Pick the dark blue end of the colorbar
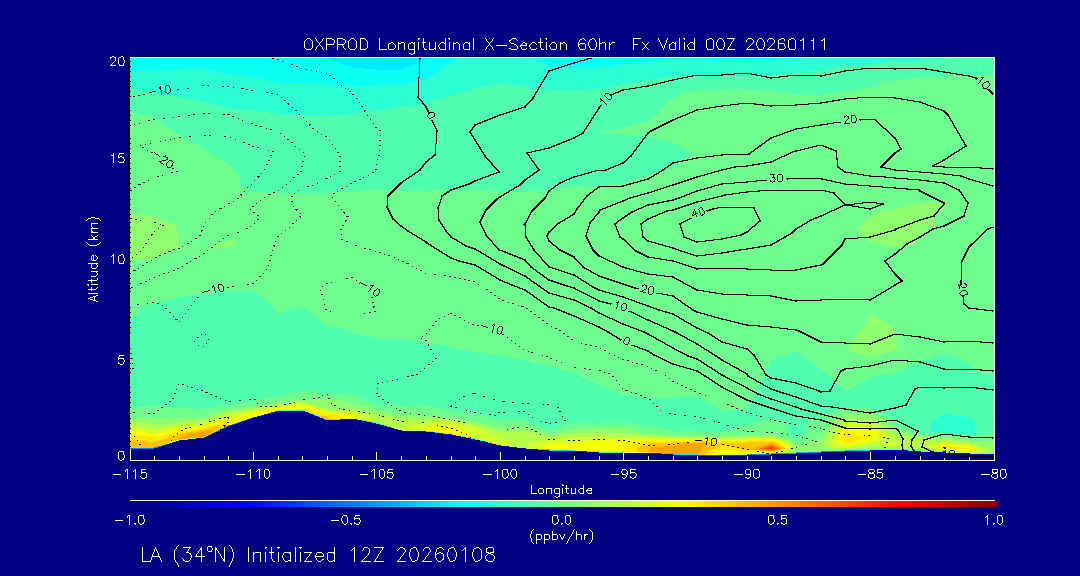1080x576 pixels. pyautogui.click(x=135, y=503)
